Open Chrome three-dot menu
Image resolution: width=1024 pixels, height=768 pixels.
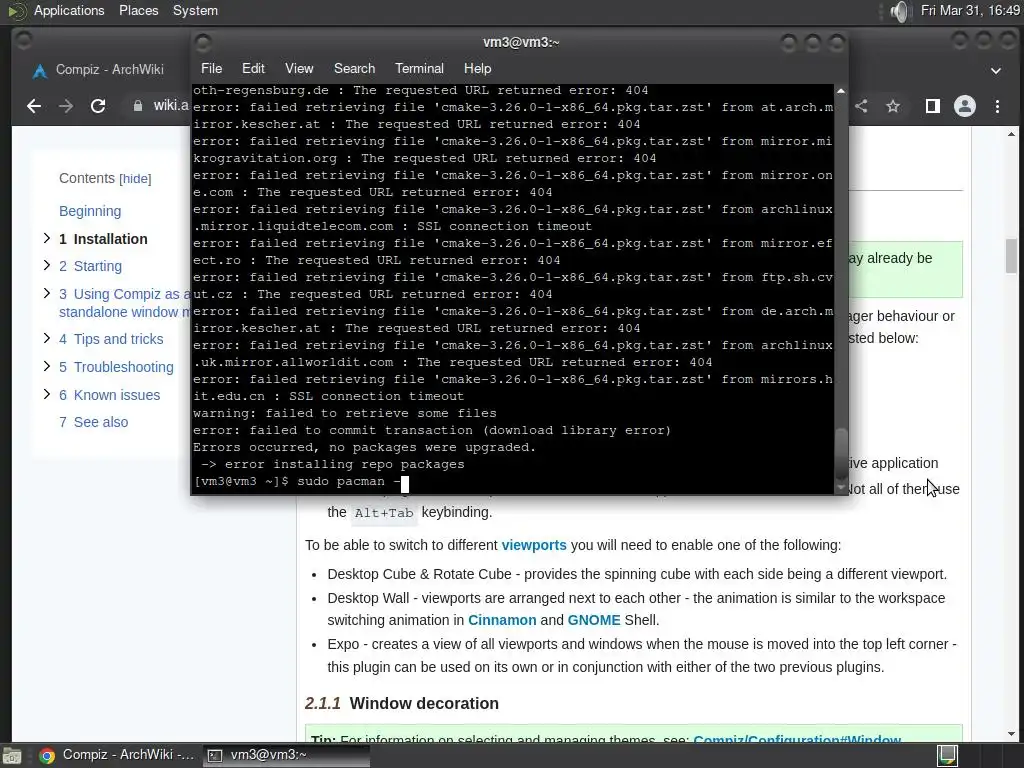coord(997,106)
